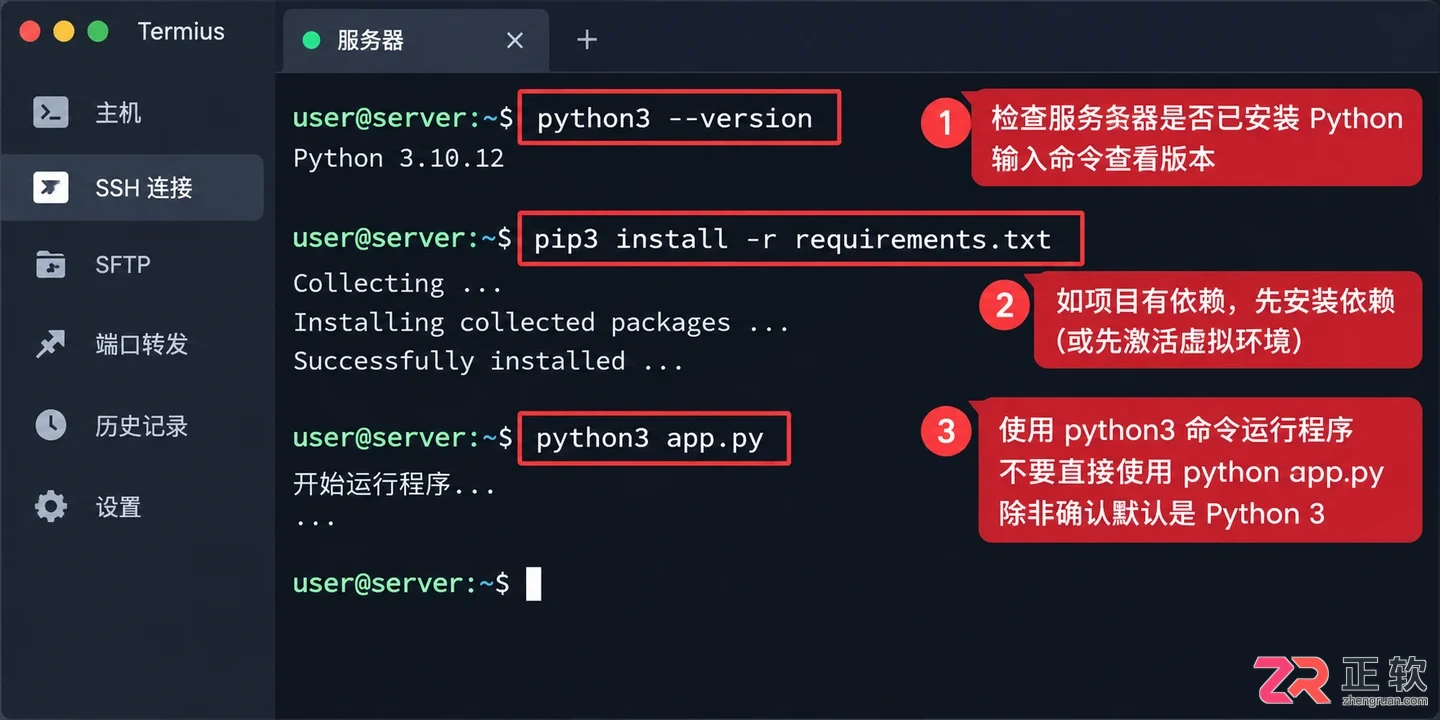Close the 服务器 tab
This screenshot has width=1440, height=720.
(515, 40)
